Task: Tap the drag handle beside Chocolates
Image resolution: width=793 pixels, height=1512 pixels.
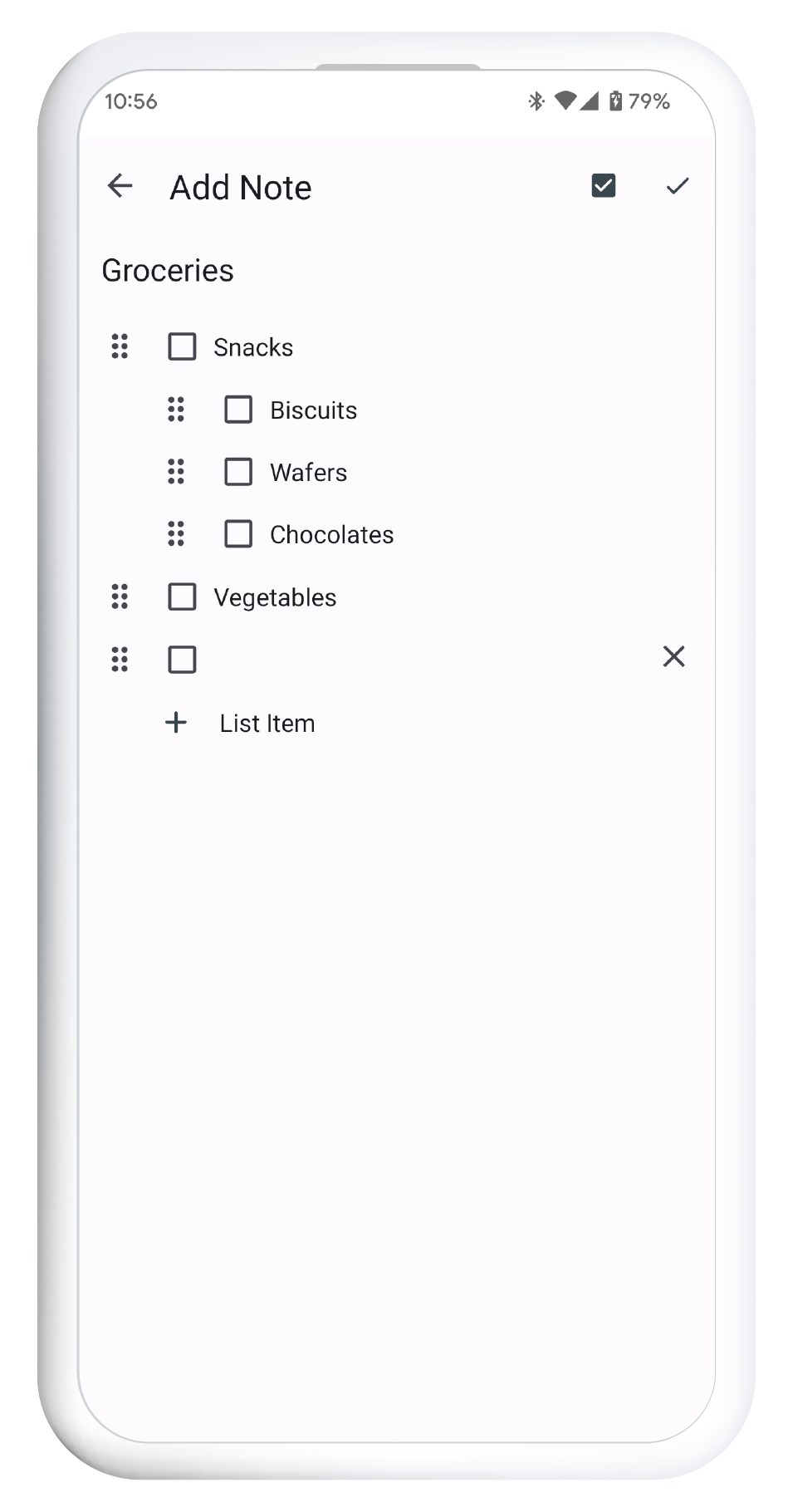Action: click(175, 534)
